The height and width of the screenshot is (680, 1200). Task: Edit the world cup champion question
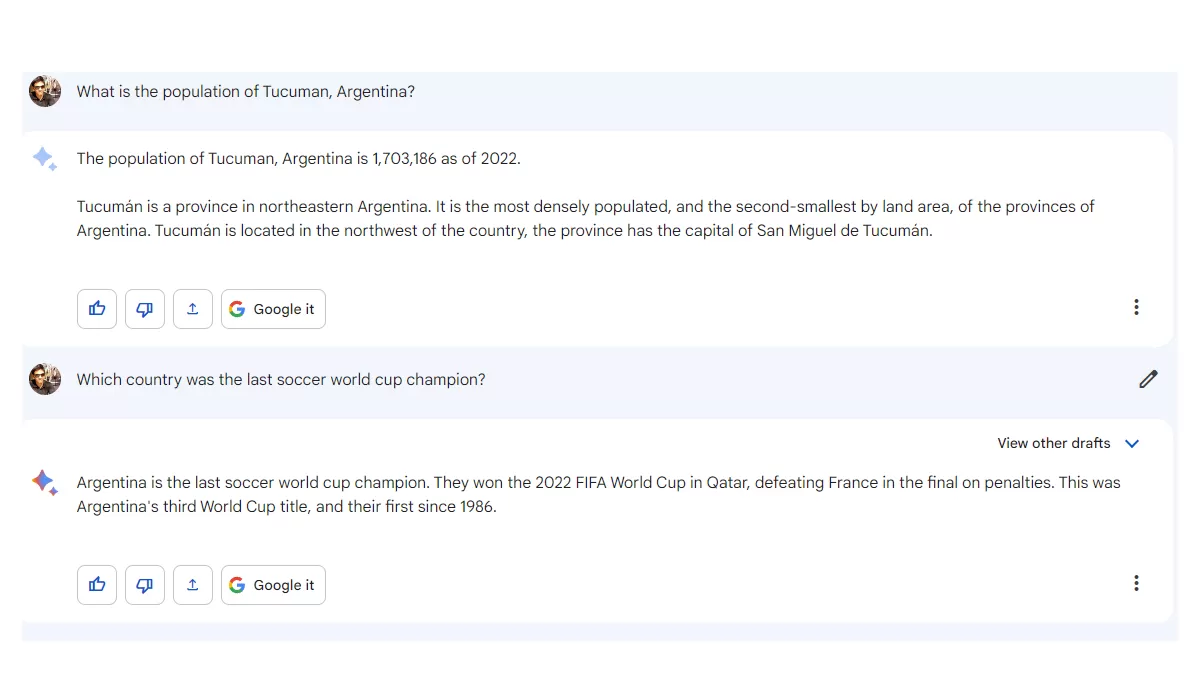1148,379
